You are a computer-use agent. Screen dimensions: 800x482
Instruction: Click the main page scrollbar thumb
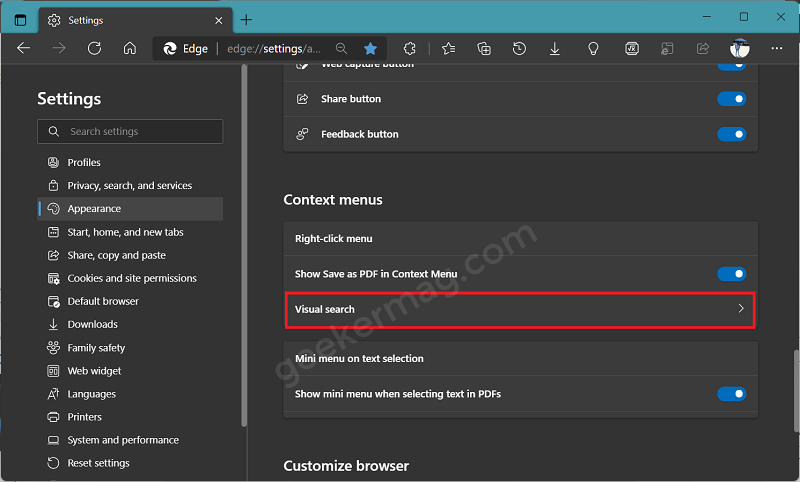796,390
